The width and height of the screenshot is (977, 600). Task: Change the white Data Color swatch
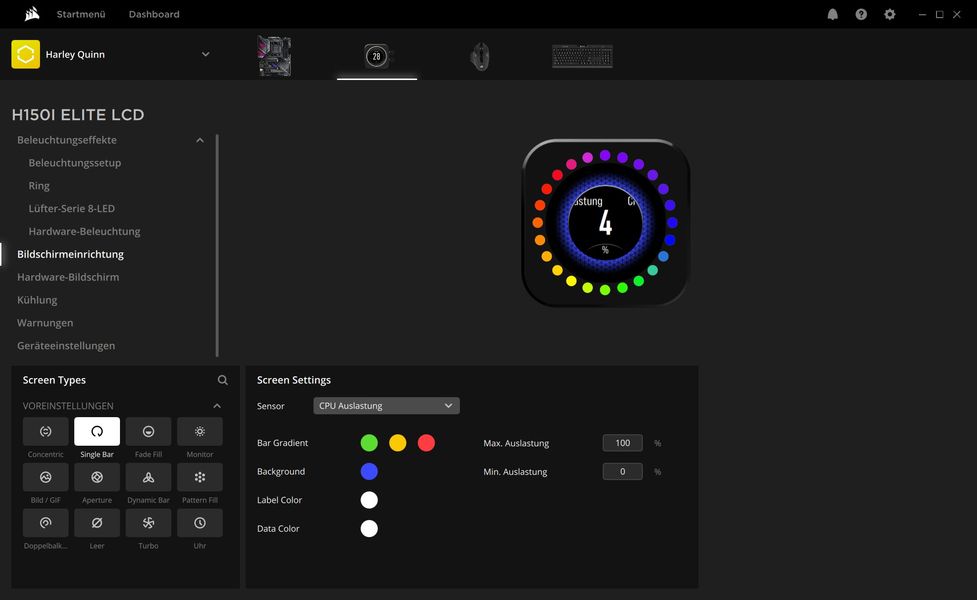click(369, 528)
